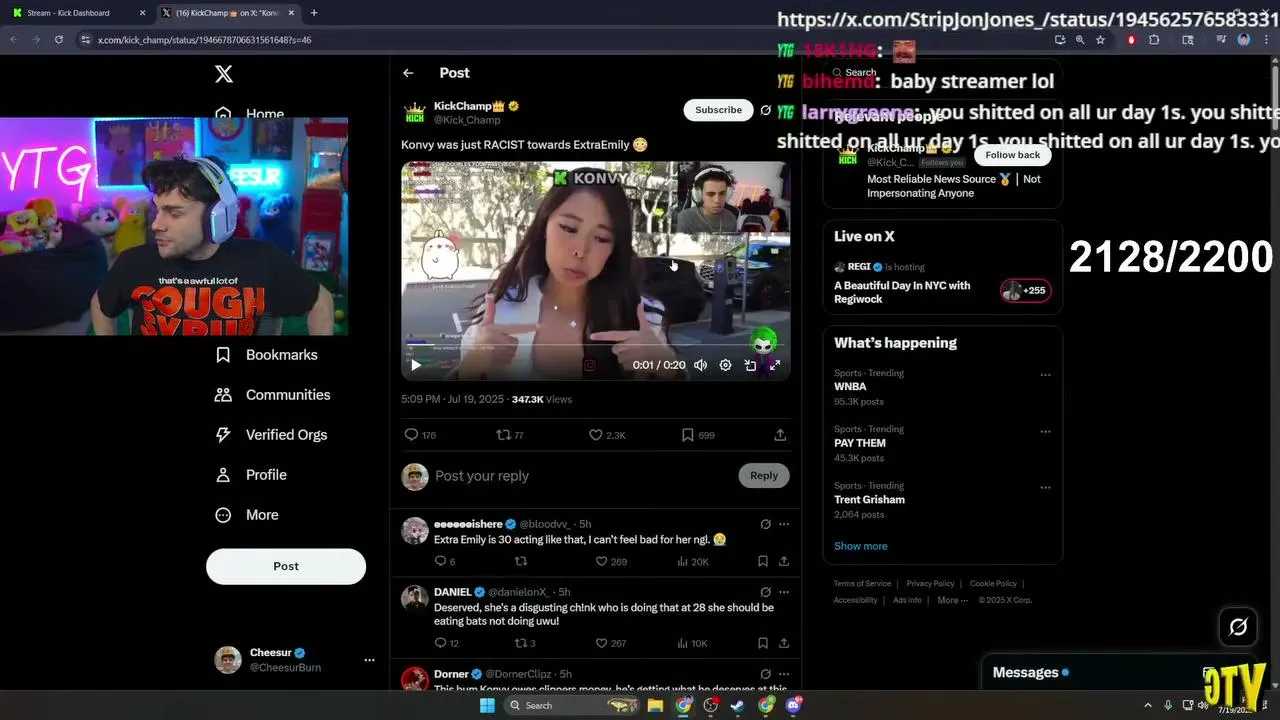1280x720 pixels.
Task: Open video in picture-in-picture mode
Action: [x=750, y=365]
